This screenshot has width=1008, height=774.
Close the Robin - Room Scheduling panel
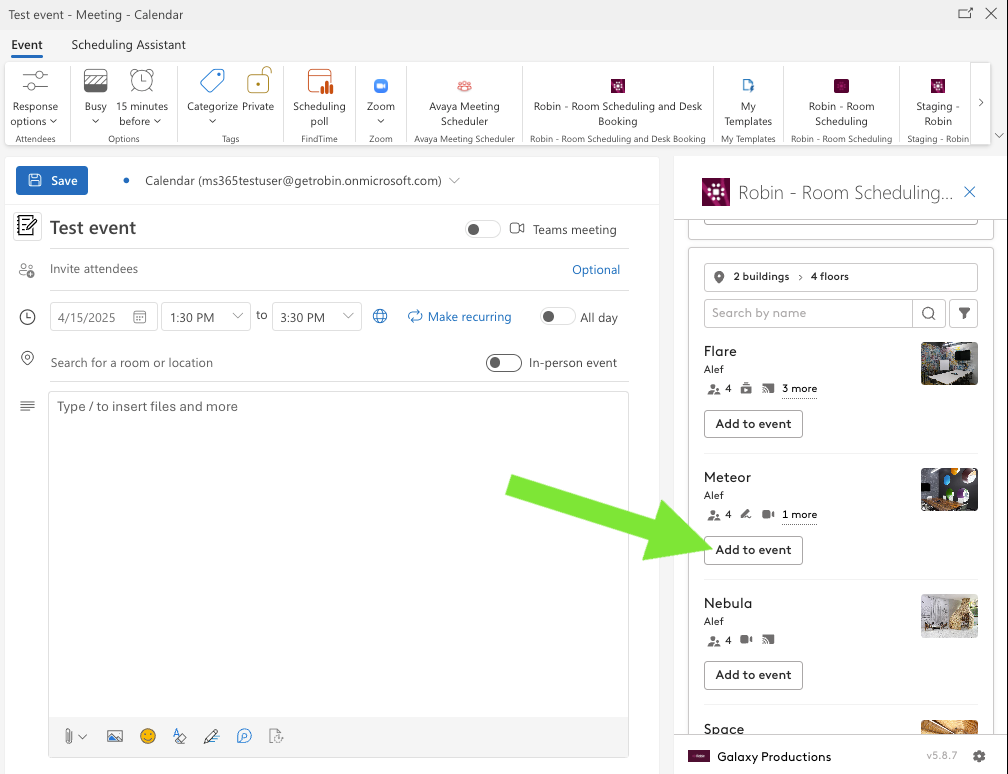pos(969,192)
